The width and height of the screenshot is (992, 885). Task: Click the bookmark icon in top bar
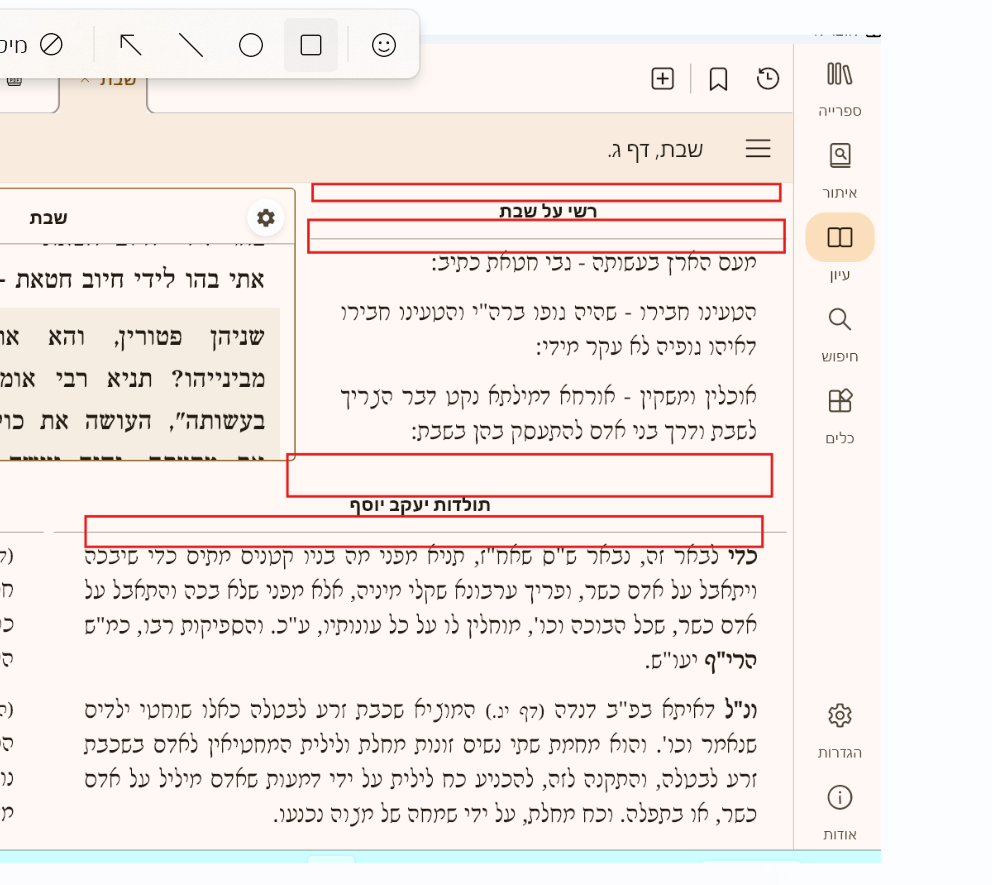click(718, 79)
